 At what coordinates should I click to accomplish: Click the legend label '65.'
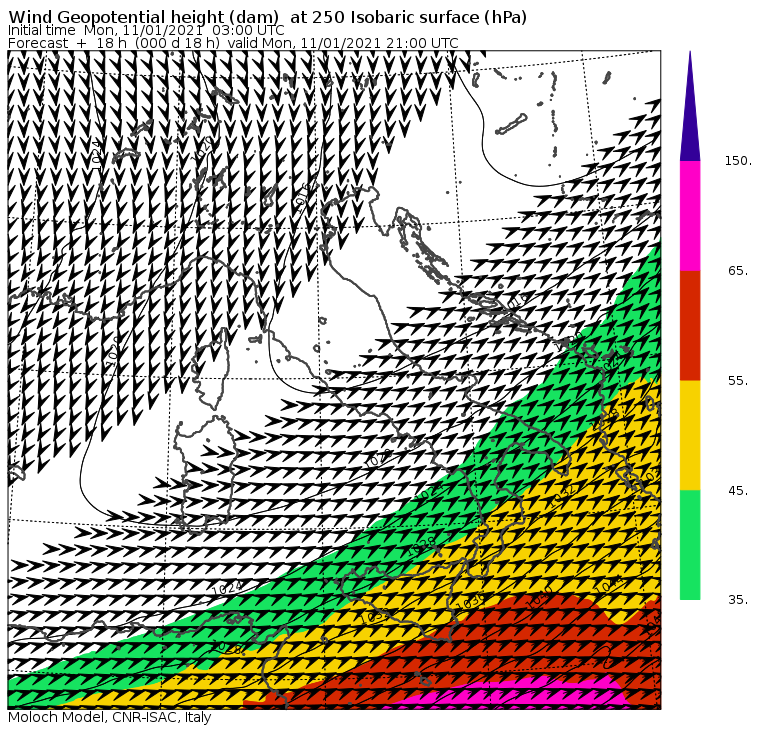coord(738,270)
